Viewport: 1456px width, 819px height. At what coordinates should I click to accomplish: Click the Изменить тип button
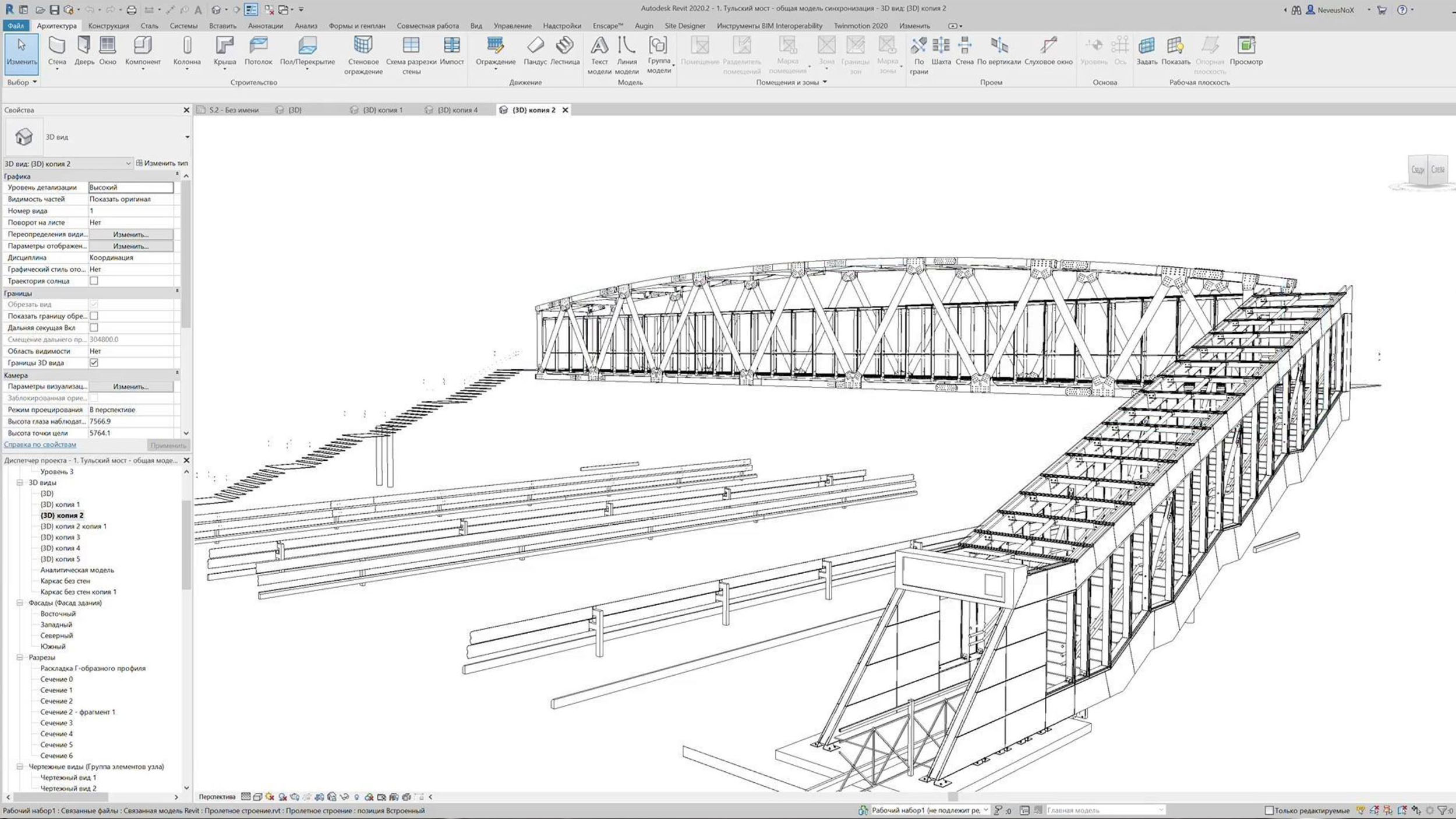point(162,163)
